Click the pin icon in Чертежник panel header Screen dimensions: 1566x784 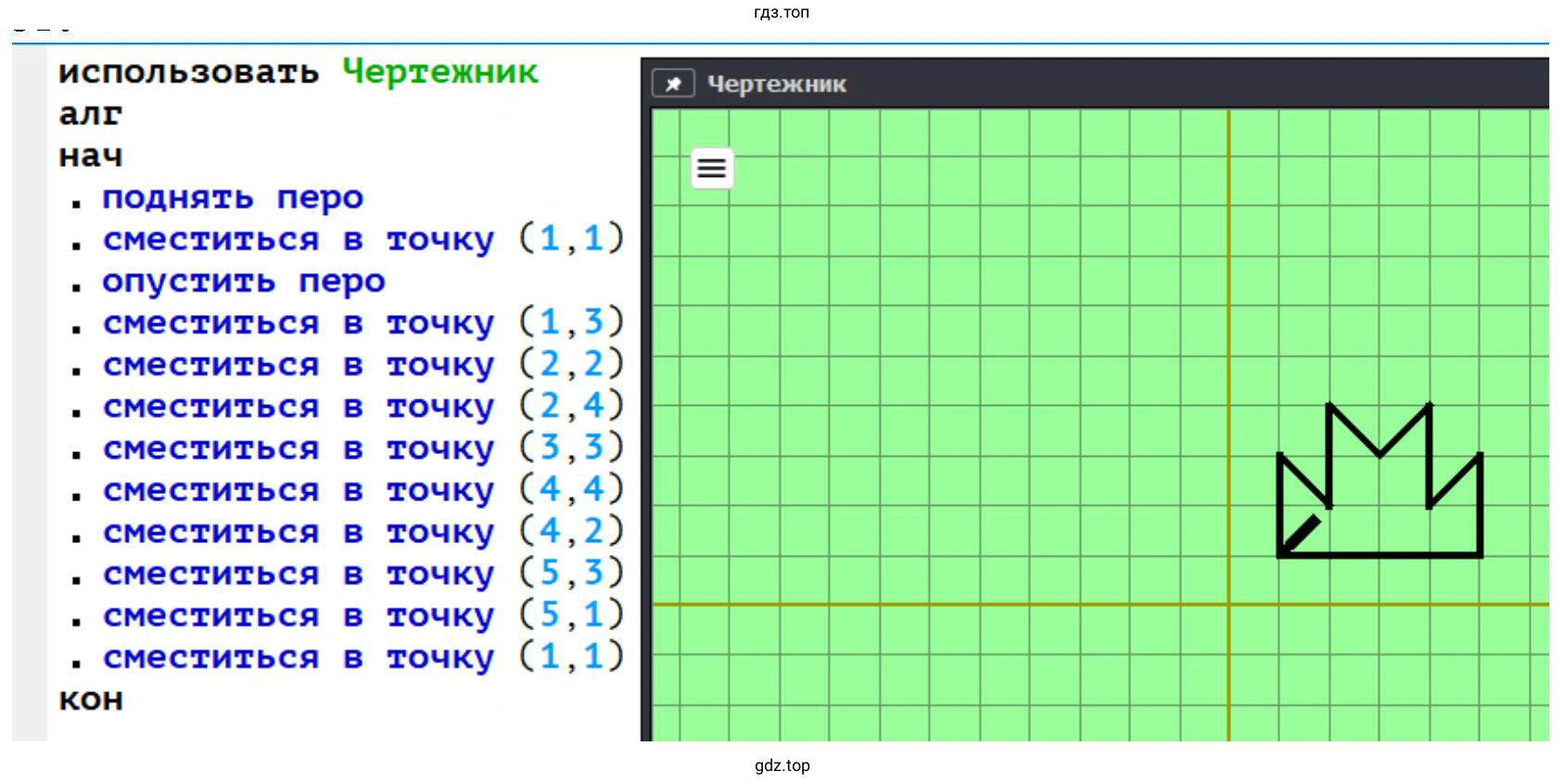tap(673, 84)
